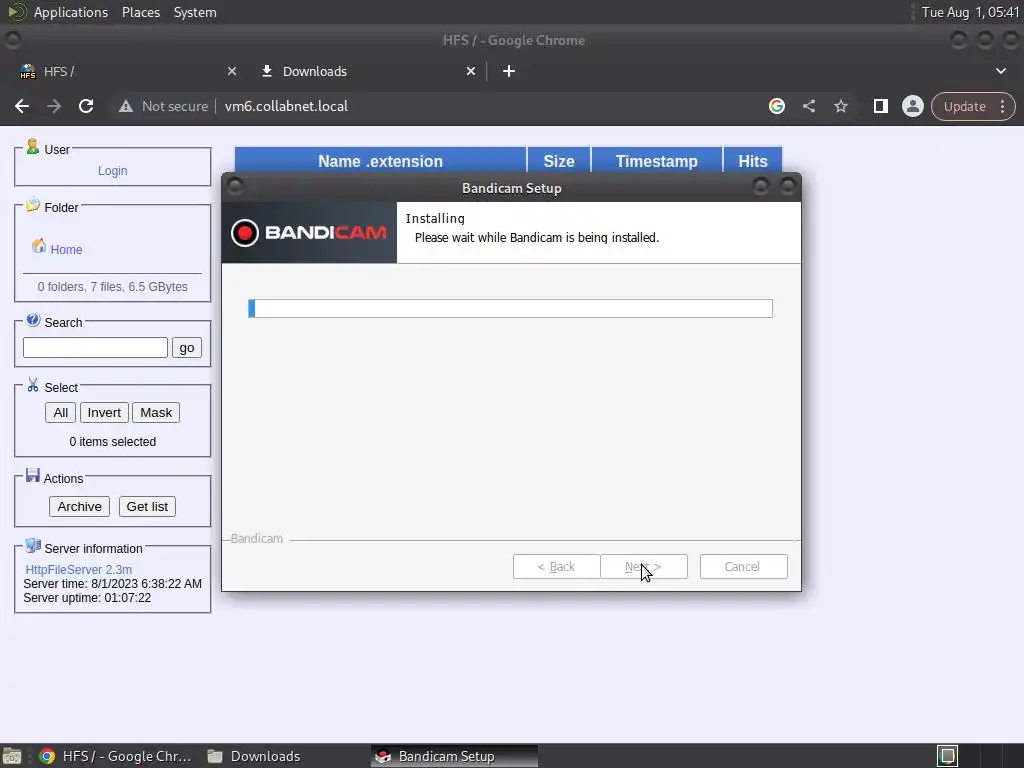This screenshot has width=1024, height=768.
Task: Click the Archive button
Action: (x=79, y=507)
